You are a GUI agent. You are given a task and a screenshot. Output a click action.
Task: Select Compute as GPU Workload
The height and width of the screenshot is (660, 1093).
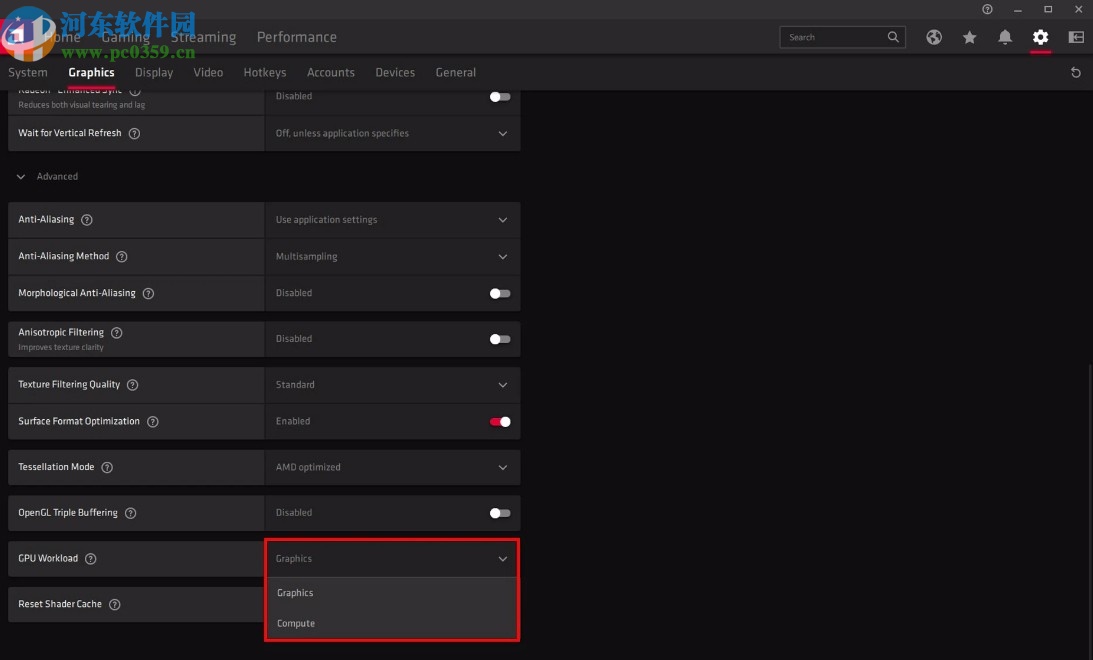(x=296, y=623)
